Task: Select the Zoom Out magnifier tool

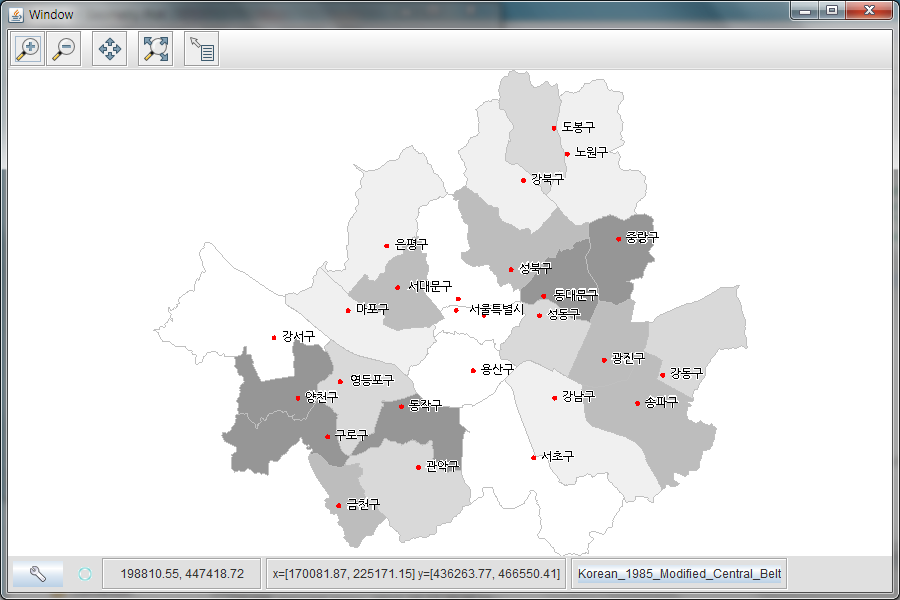Action: 65,48
